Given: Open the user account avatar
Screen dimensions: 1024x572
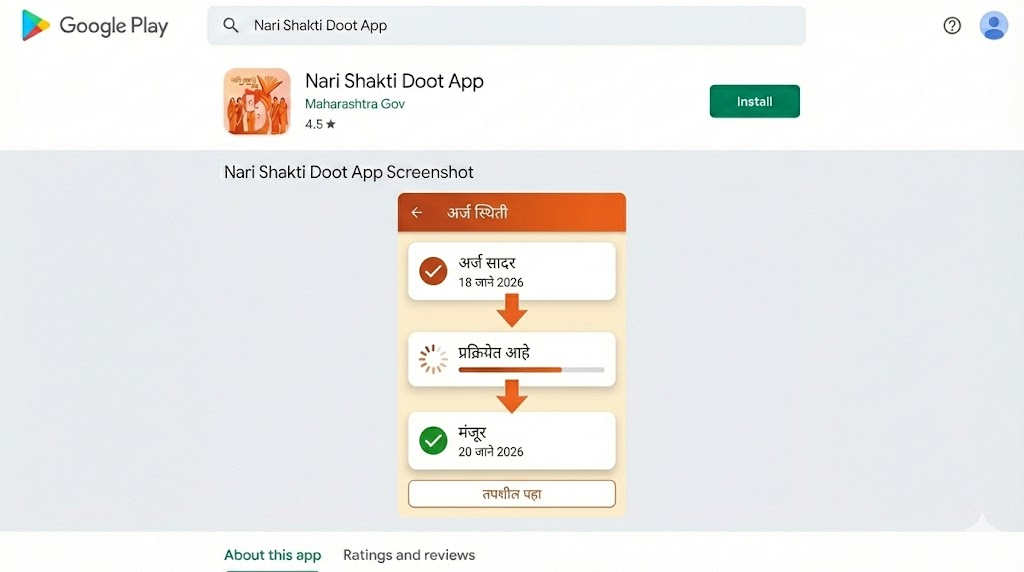Looking at the screenshot, I should [x=993, y=26].
